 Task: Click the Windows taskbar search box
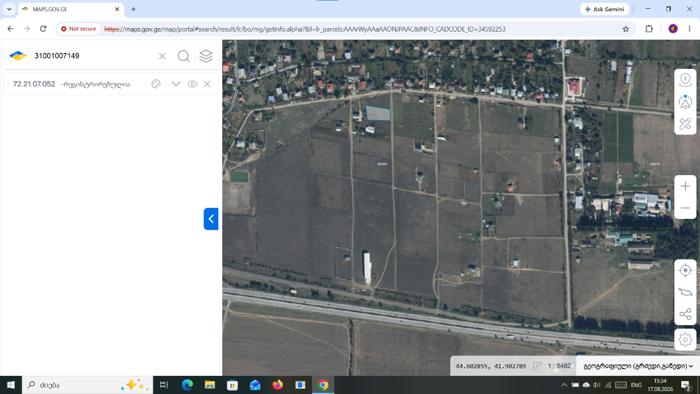pos(87,385)
